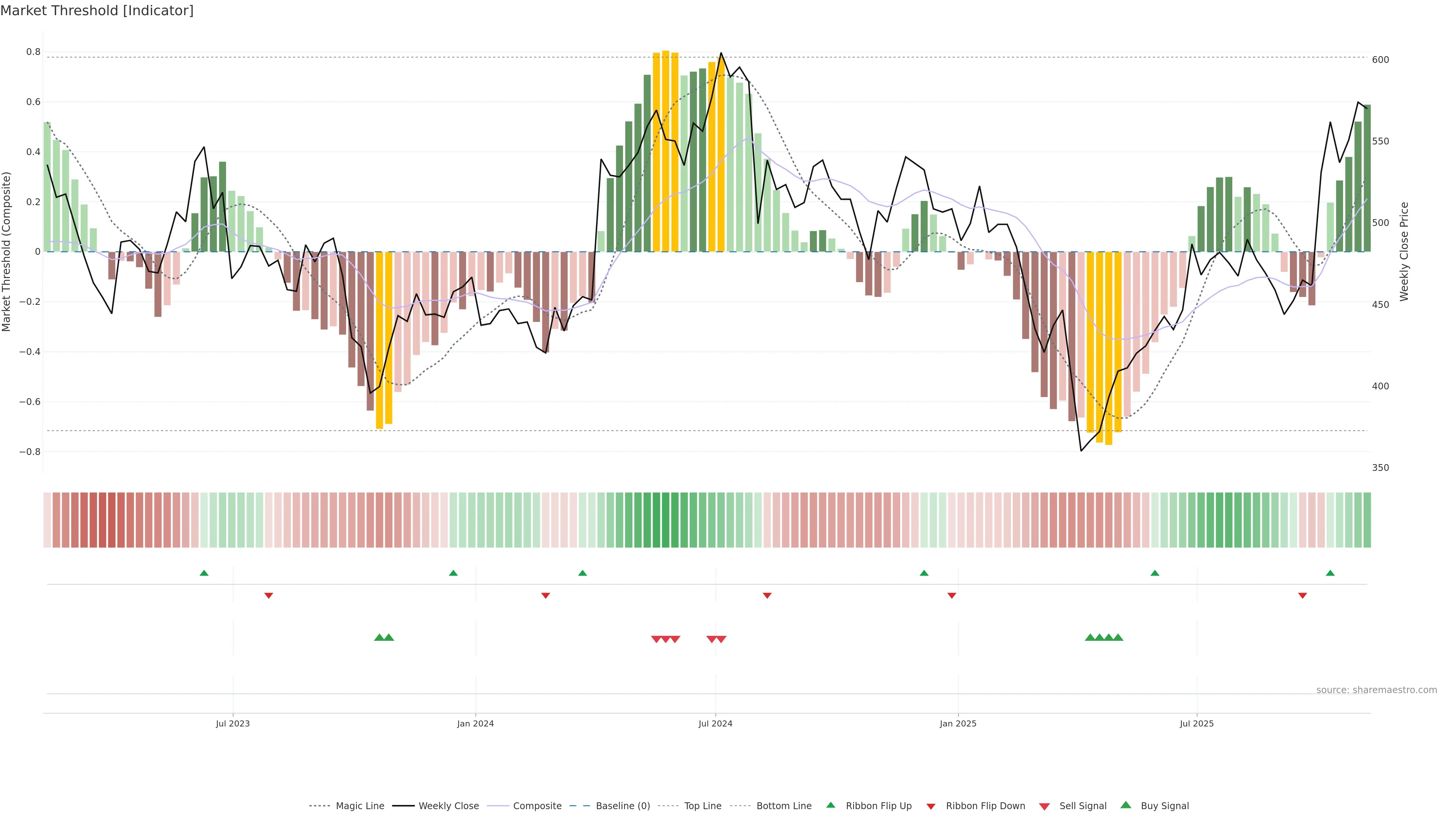Click first green ribbon flip up marker
The width and height of the screenshot is (1456, 819).
click(x=204, y=573)
